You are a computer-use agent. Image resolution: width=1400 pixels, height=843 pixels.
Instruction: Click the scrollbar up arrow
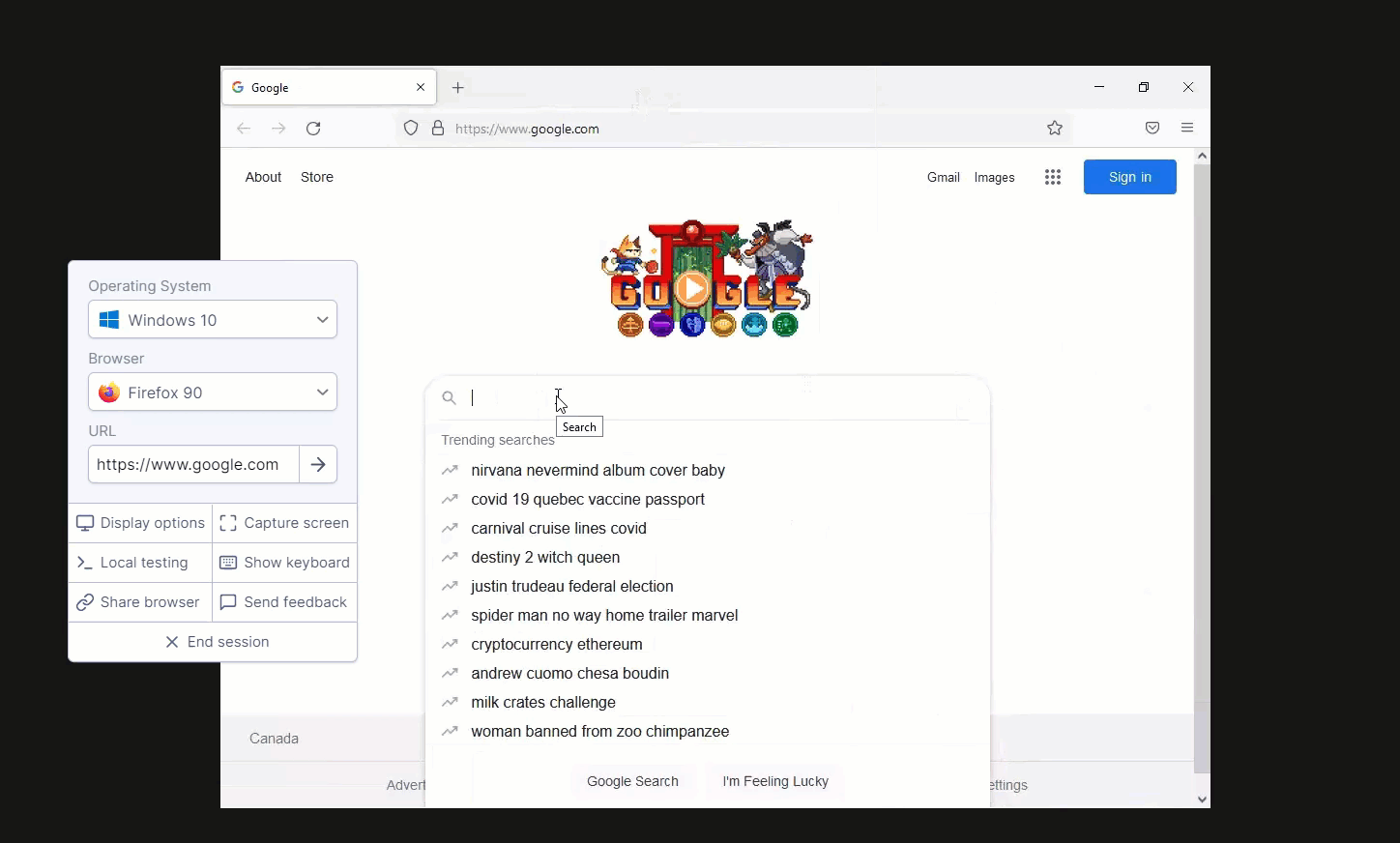point(1202,156)
